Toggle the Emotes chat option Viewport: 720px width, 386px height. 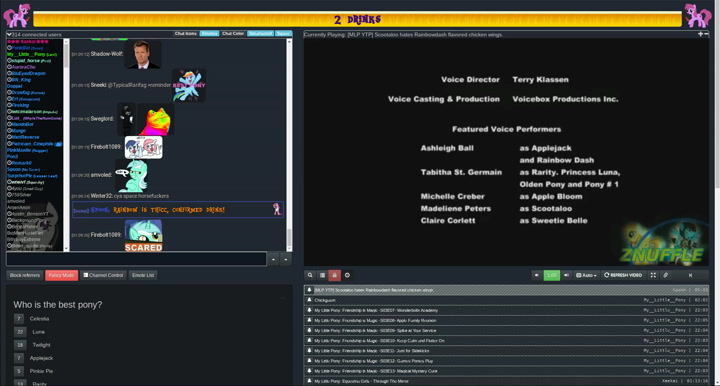click(x=209, y=34)
